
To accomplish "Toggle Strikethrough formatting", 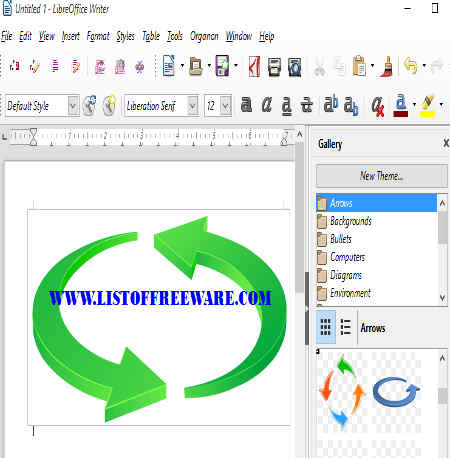I will [307, 105].
